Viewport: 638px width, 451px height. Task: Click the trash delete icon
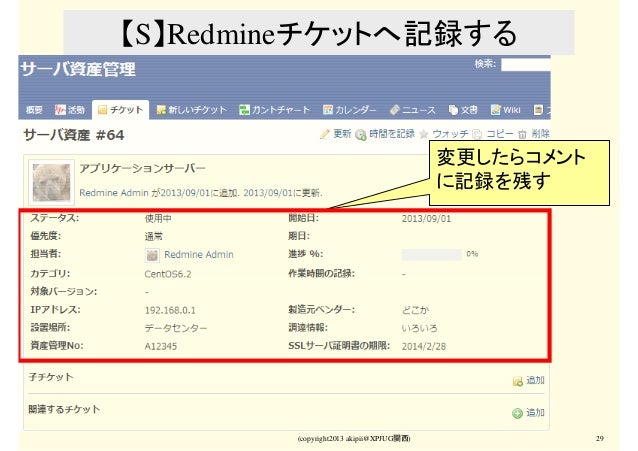click(x=522, y=134)
